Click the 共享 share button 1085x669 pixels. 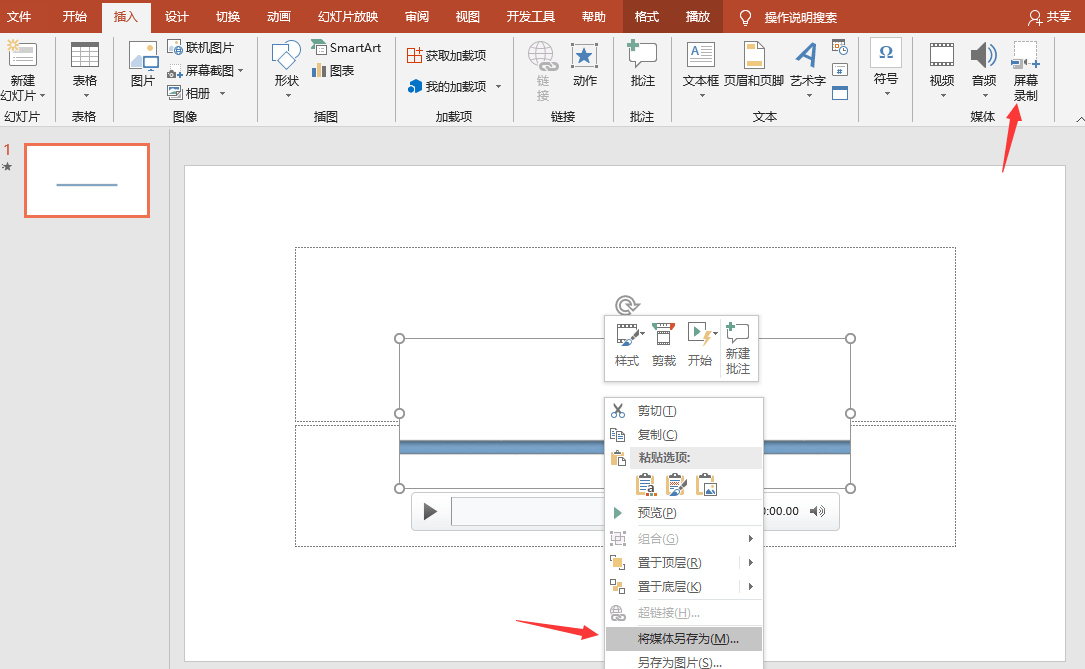[x=1050, y=17]
